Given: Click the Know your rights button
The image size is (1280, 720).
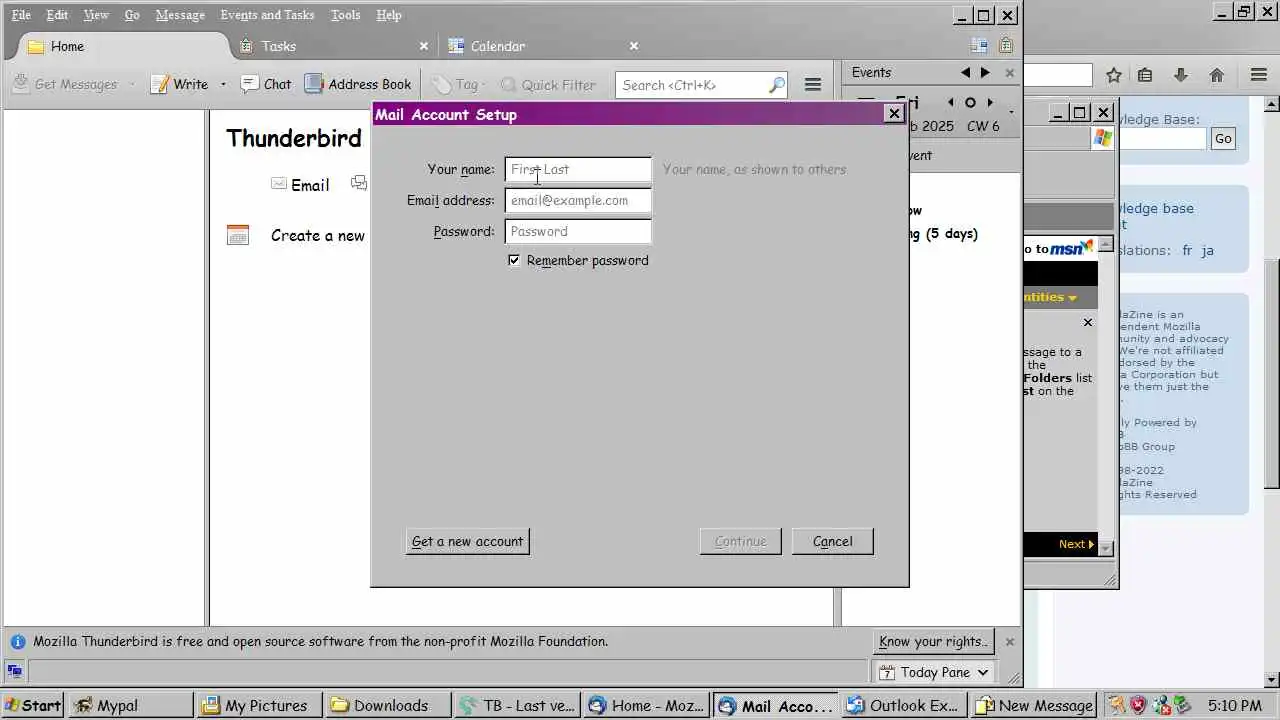Looking at the screenshot, I should (933, 642).
